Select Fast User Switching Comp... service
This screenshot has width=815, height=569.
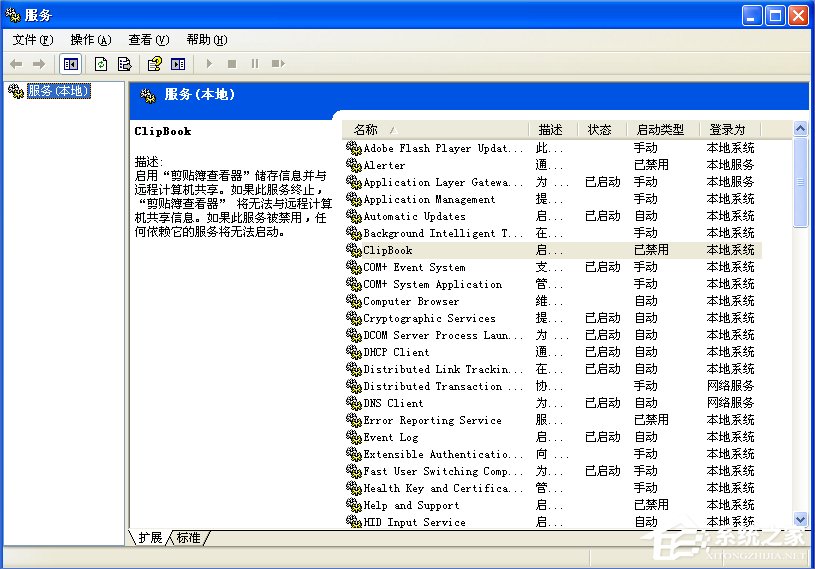pos(443,471)
